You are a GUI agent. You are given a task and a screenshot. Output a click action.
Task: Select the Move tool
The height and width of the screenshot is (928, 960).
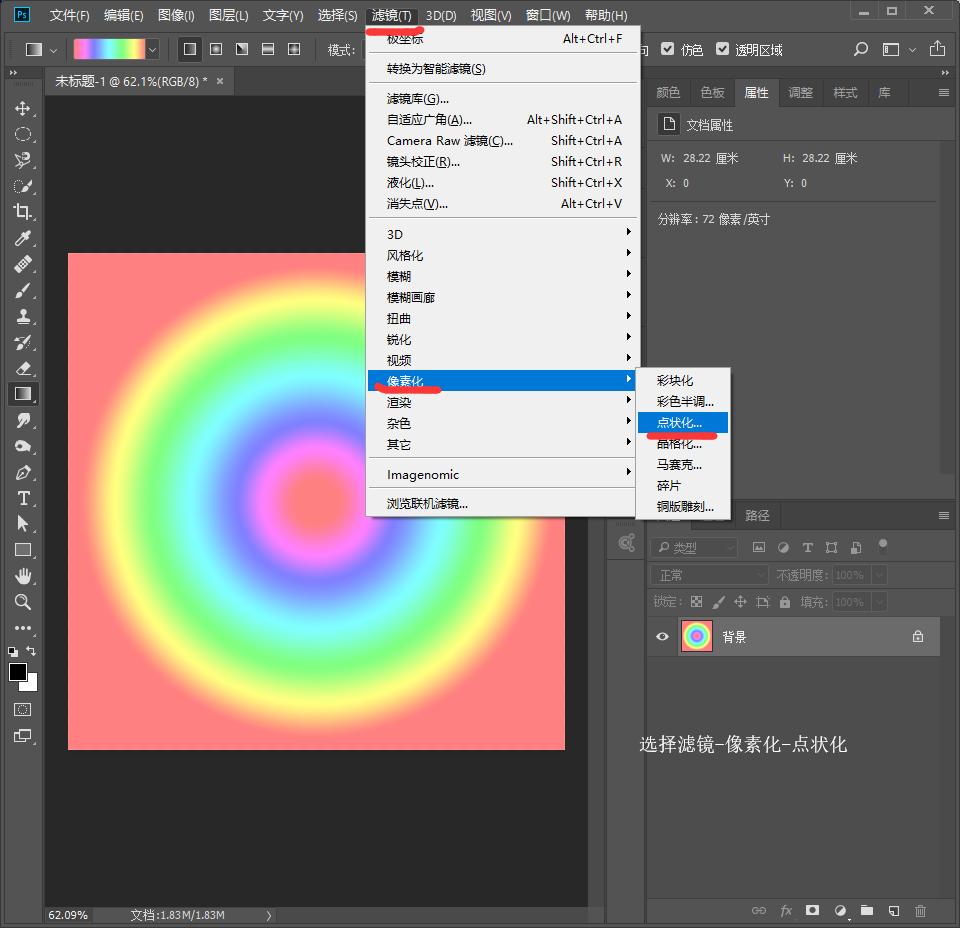(x=22, y=108)
